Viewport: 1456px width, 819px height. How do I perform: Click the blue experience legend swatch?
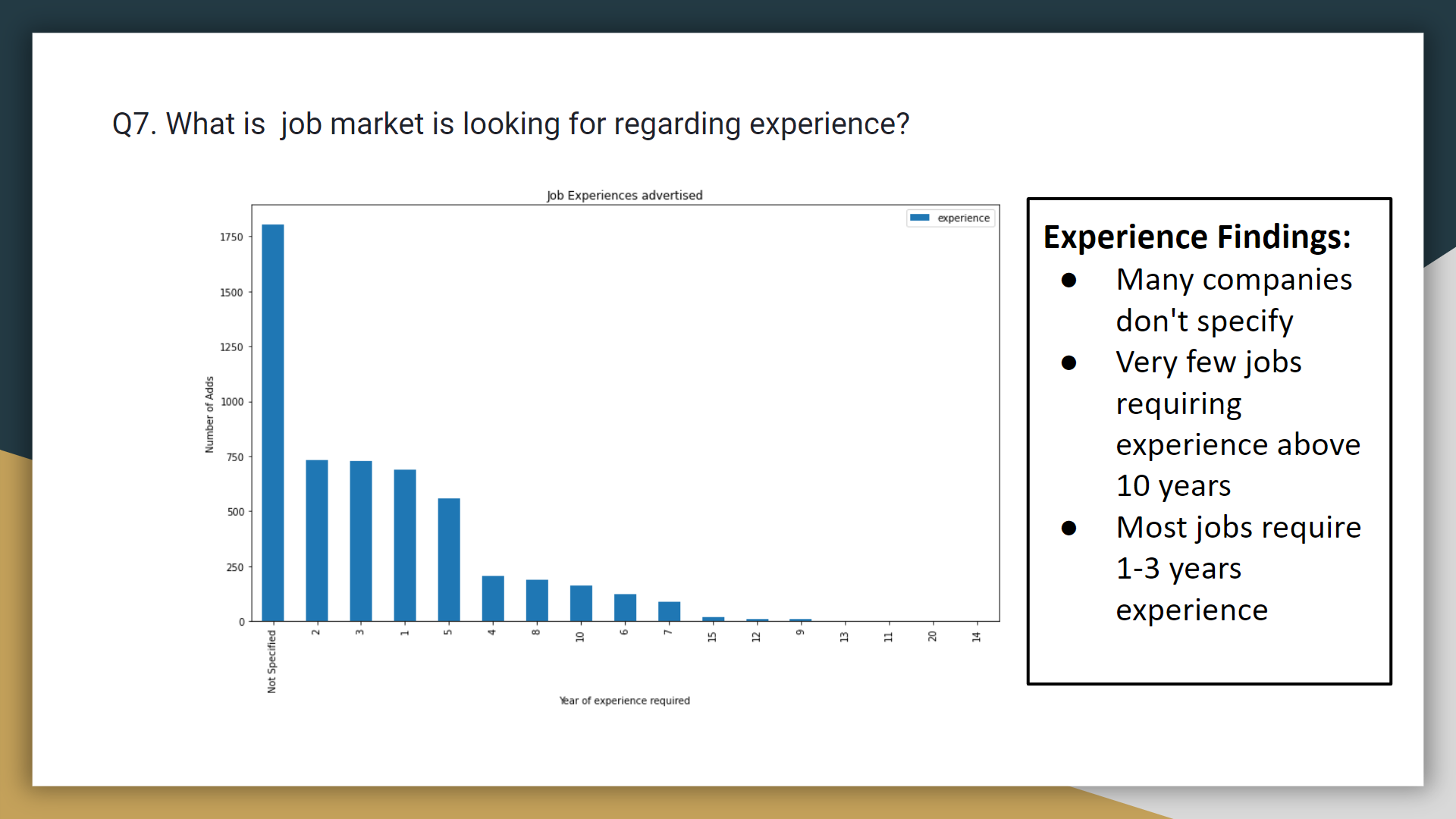coord(919,218)
